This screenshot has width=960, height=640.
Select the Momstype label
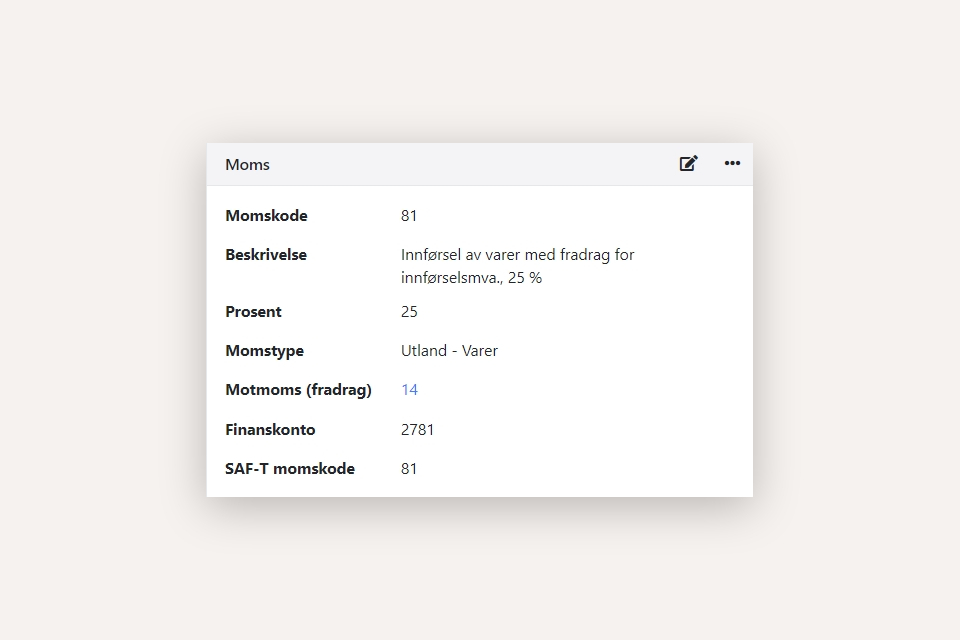264,351
